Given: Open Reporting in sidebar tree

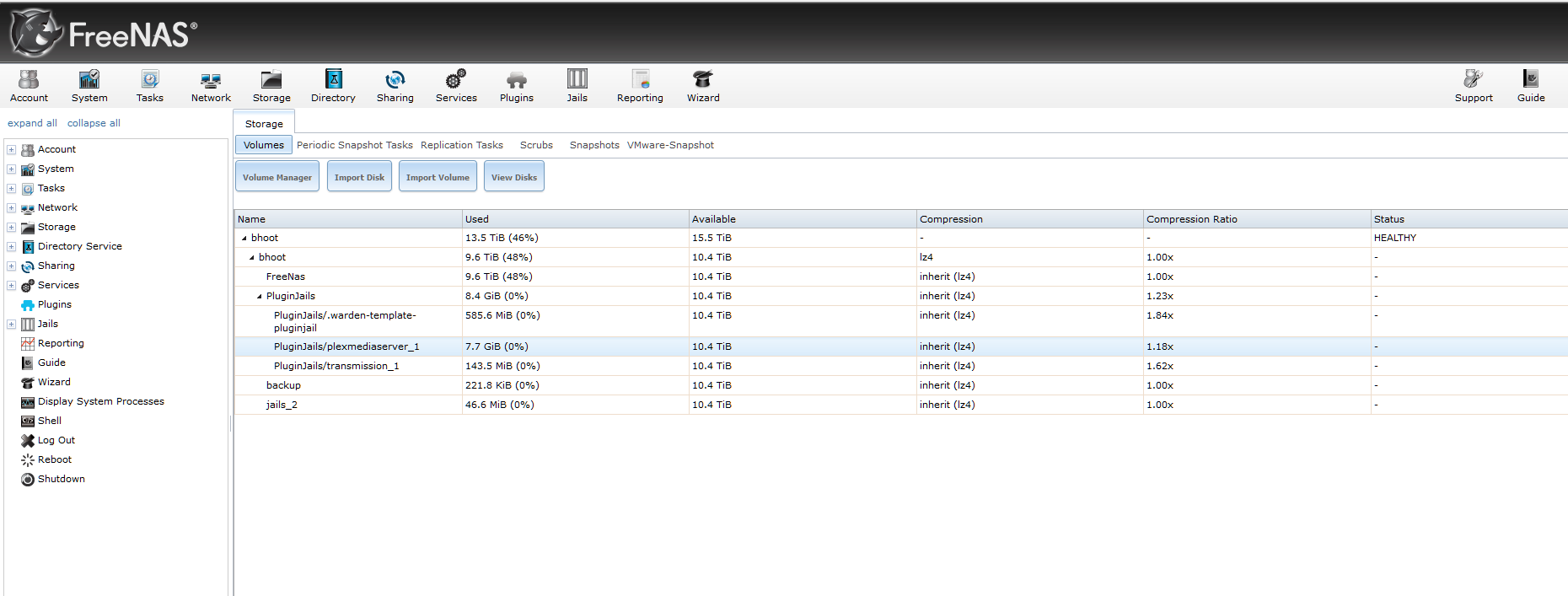Looking at the screenshot, I should (61, 343).
